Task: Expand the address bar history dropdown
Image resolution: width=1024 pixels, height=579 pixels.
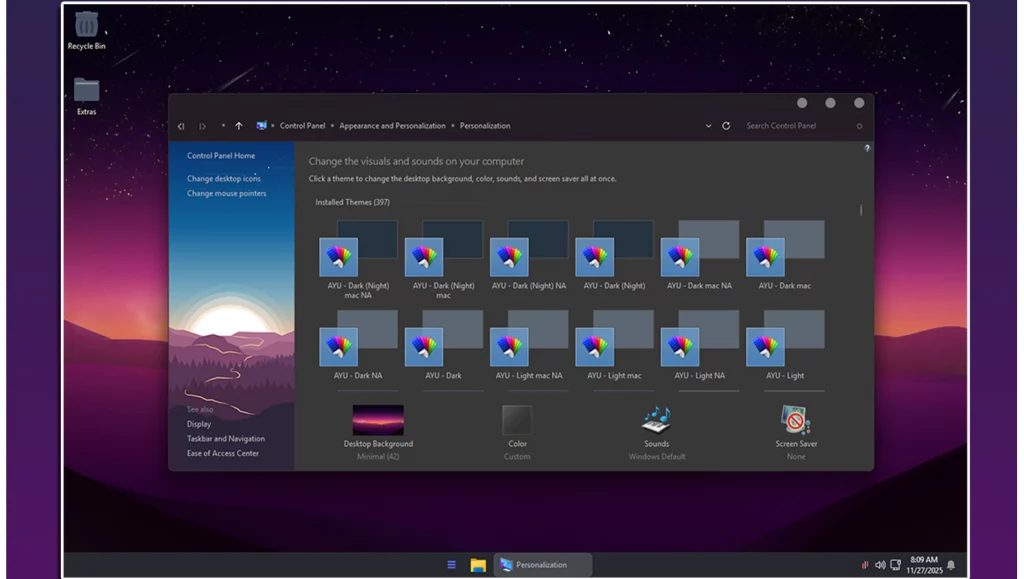Action: 709,126
